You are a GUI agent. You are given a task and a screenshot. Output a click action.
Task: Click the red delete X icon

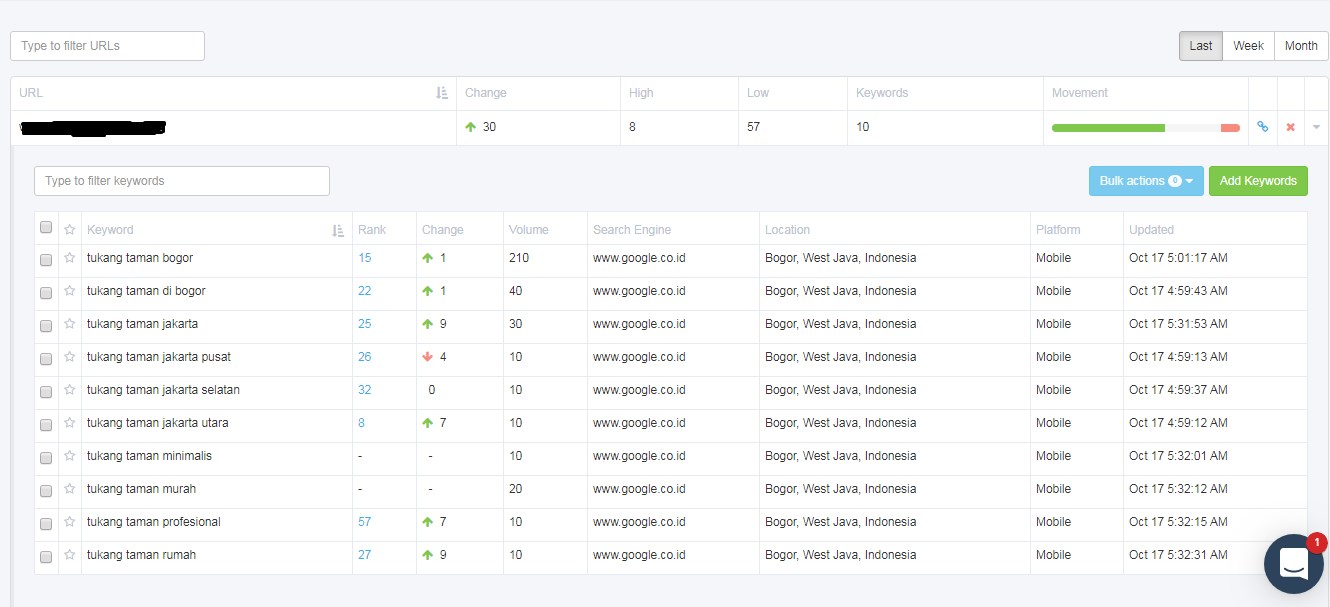(1290, 127)
